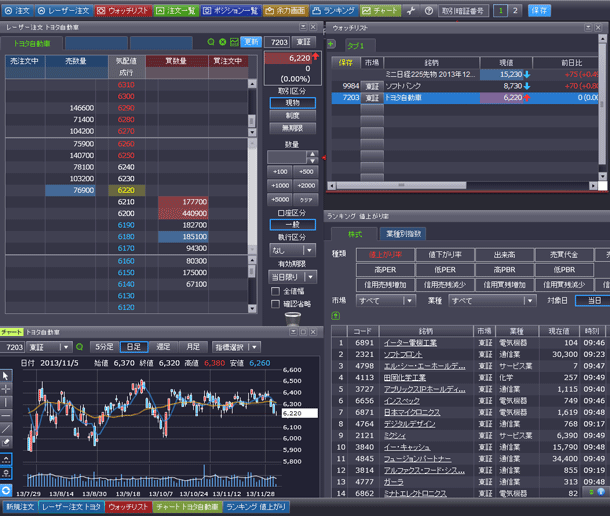Viewport: 610px width, 516px height.
Task: Click the green search icon in chart panel
Action: tap(80, 347)
